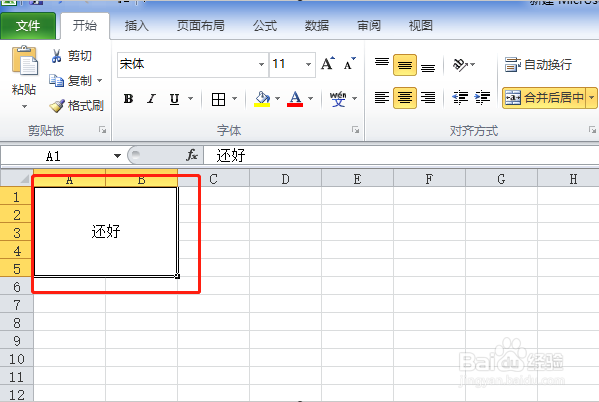Open the clipboard pane dialog launcher
The width and height of the screenshot is (599, 402).
click(102, 130)
